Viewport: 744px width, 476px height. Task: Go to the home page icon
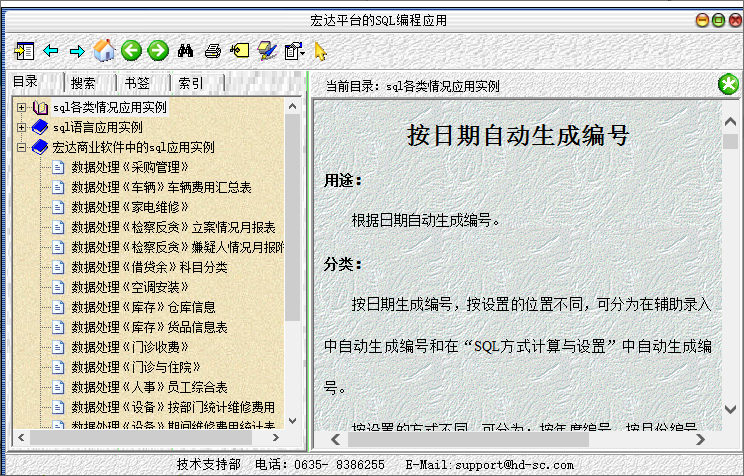104,50
